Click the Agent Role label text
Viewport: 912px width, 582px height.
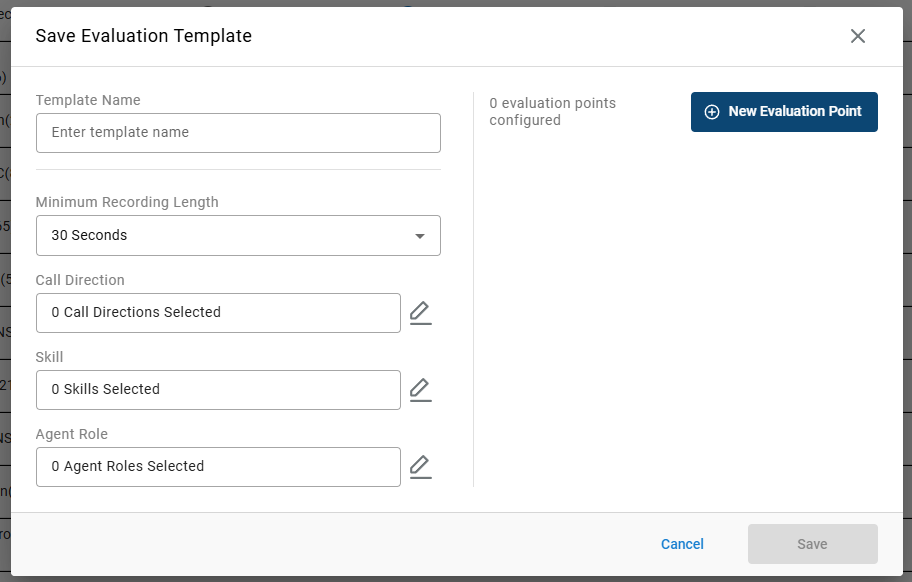[x=72, y=434]
